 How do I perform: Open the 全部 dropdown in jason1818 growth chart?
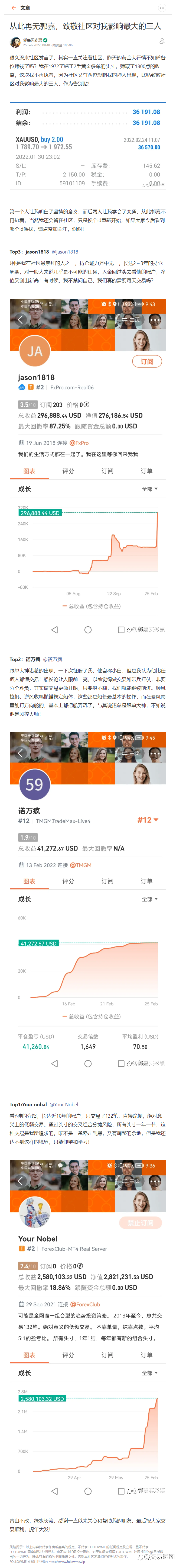point(149,489)
